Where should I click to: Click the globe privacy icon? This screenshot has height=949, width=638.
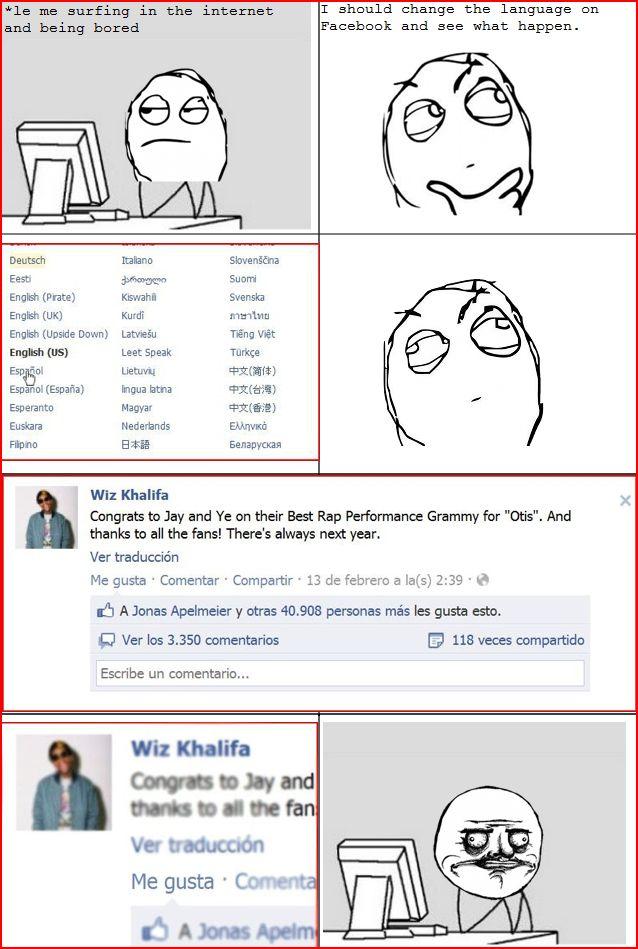(482, 580)
